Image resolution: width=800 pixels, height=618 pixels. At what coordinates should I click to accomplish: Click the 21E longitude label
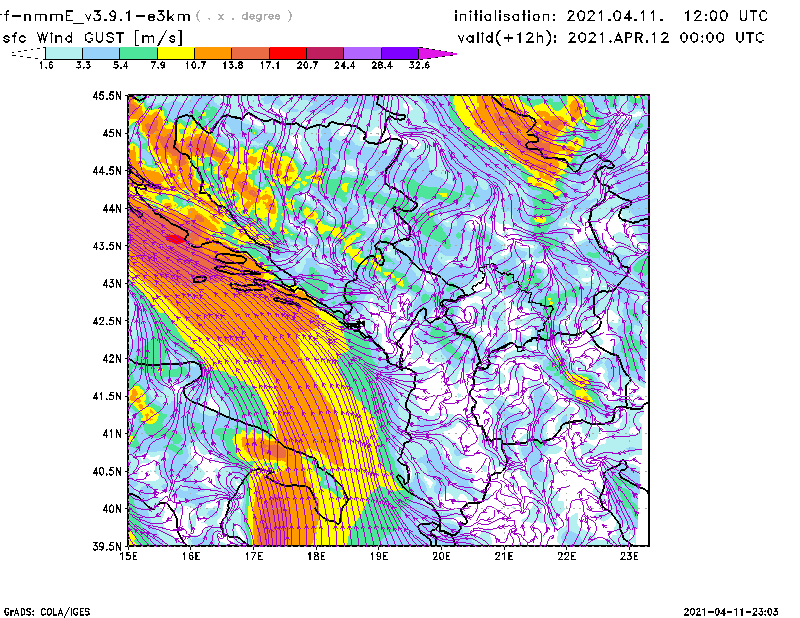pos(504,556)
